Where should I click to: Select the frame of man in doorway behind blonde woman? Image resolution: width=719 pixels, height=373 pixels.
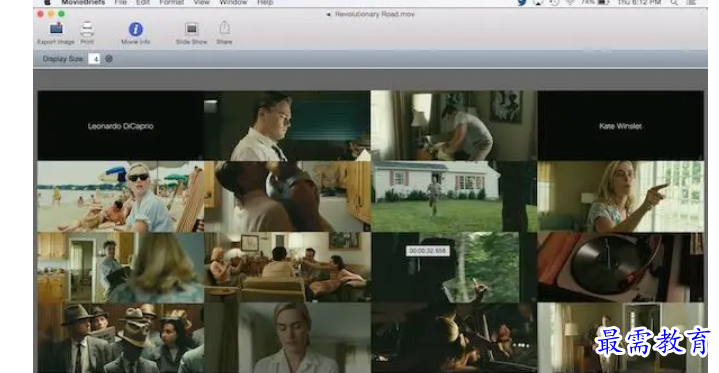[121, 267]
